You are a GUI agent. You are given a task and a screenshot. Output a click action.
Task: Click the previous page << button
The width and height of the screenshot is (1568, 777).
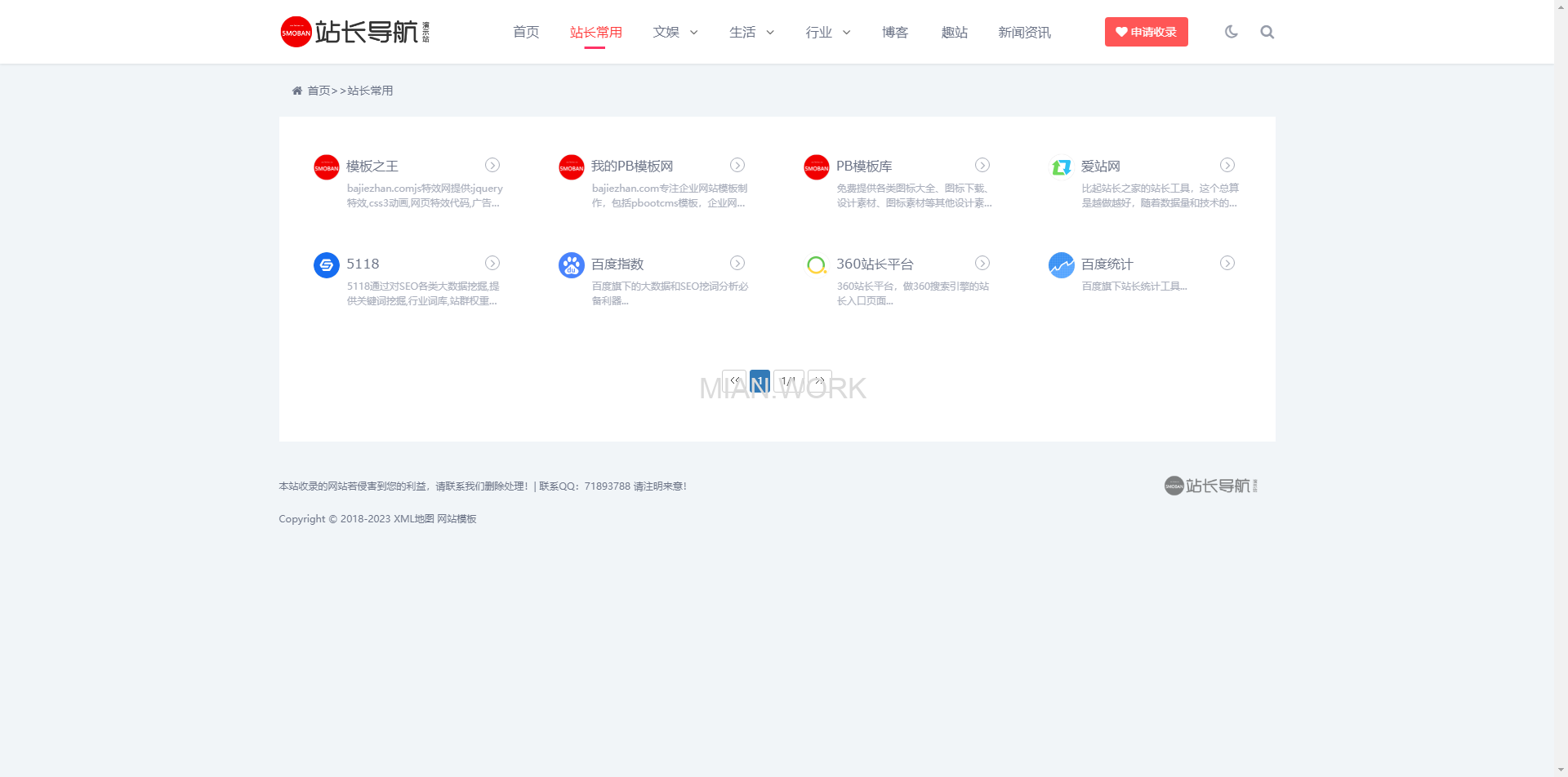[x=734, y=380]
